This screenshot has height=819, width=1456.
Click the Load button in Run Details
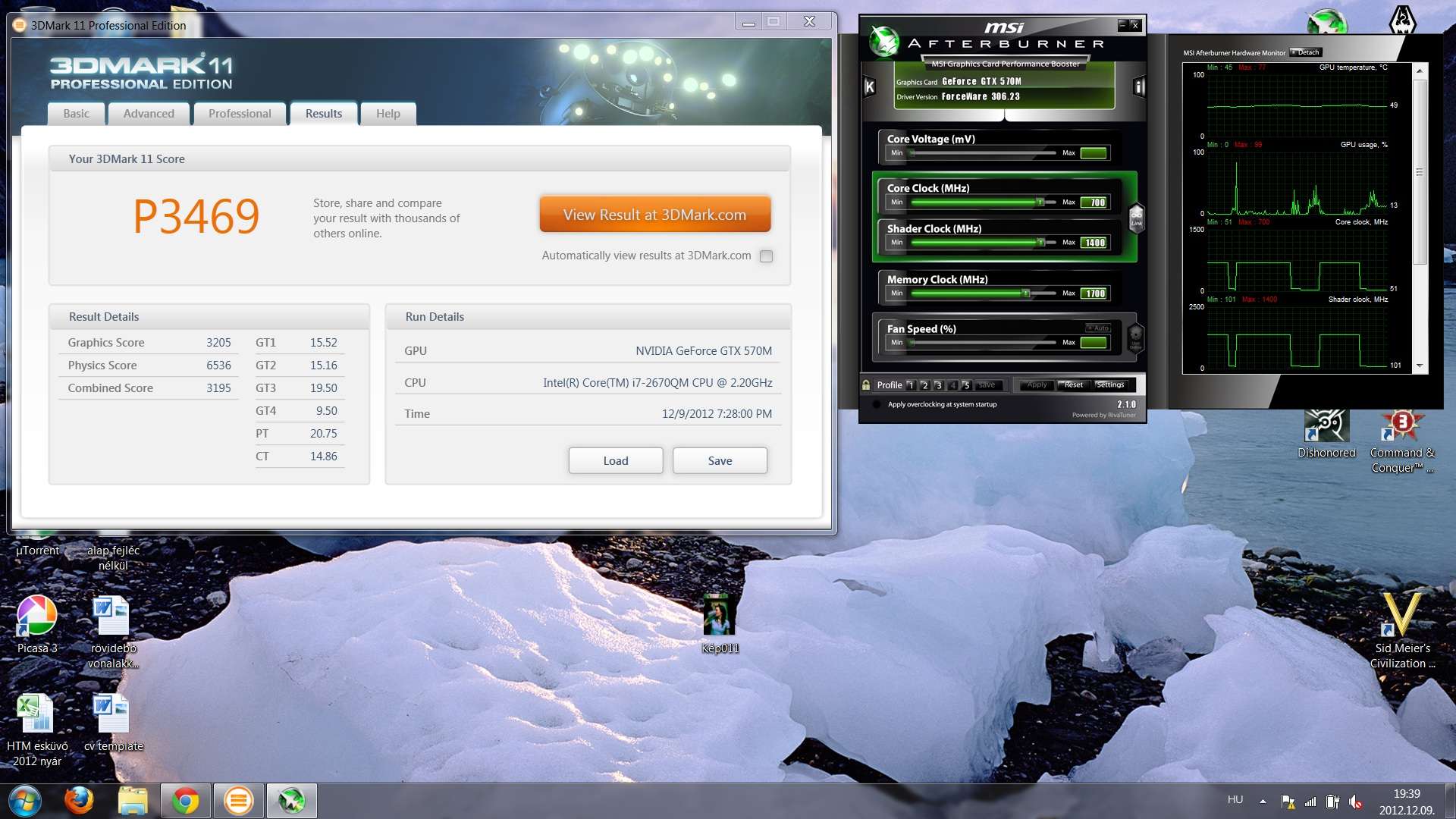pyautogui.click(x=616, y=461)
